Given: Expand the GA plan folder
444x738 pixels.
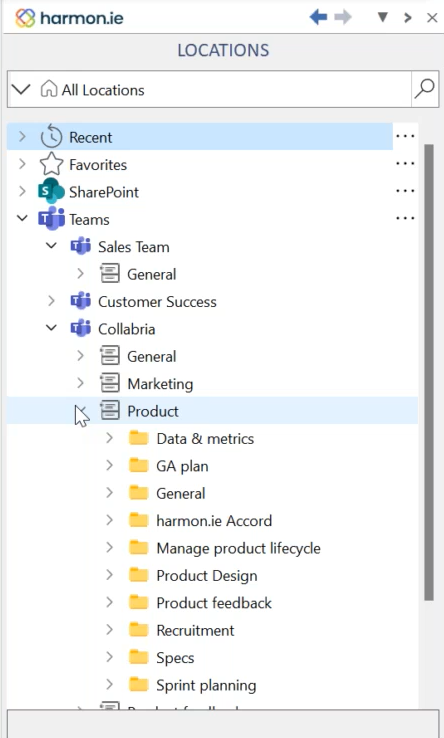Looking at the screenshot, I should tap(109, 465).
